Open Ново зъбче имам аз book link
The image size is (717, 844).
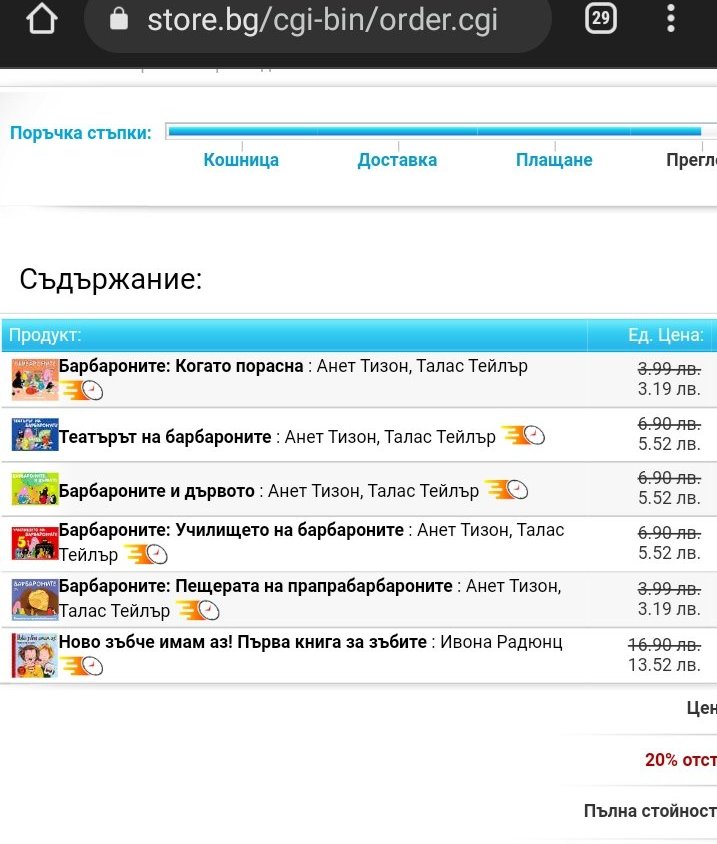click(243, 642)
